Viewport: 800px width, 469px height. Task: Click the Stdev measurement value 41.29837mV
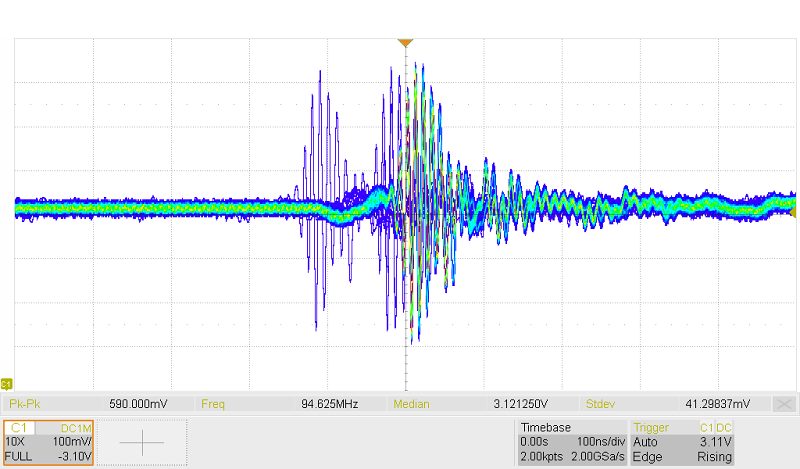pyautogui.click(x=714, y=404)
